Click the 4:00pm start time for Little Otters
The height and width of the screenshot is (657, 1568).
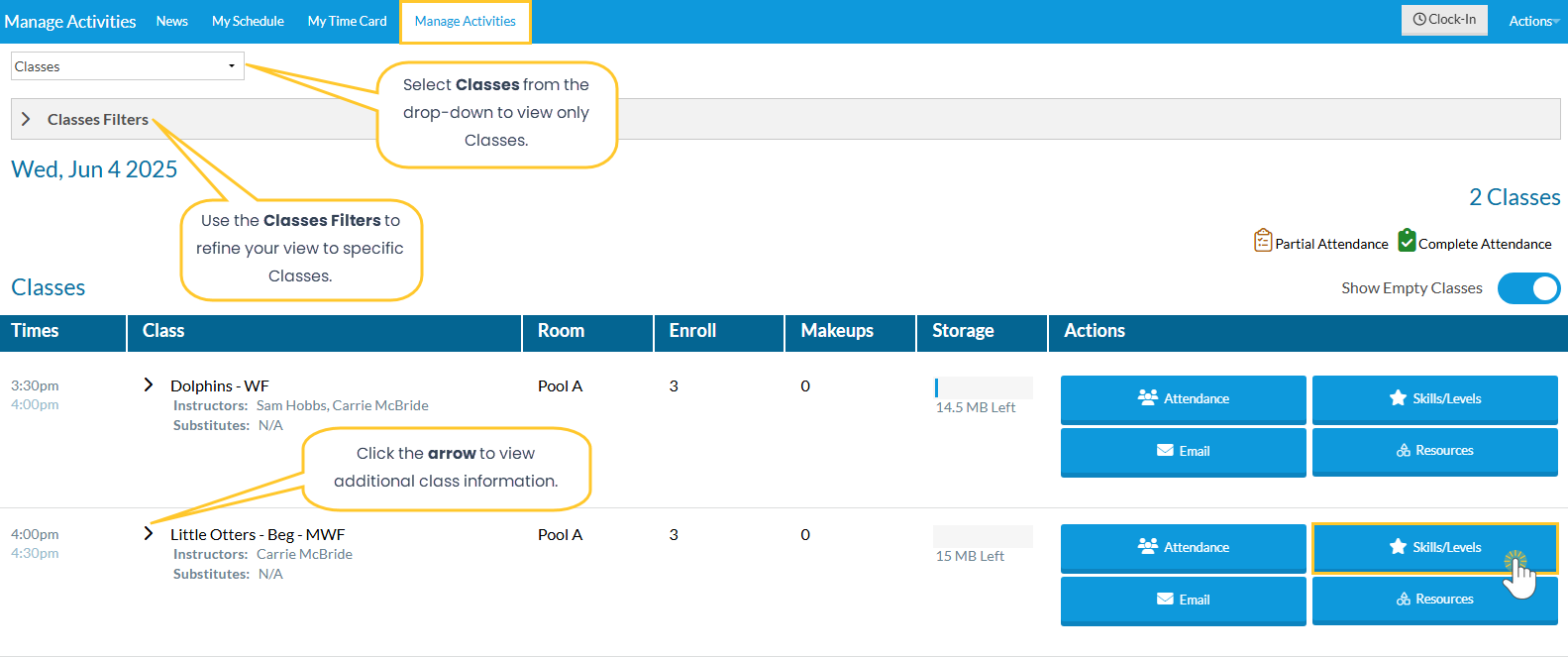tap(35, 534)
